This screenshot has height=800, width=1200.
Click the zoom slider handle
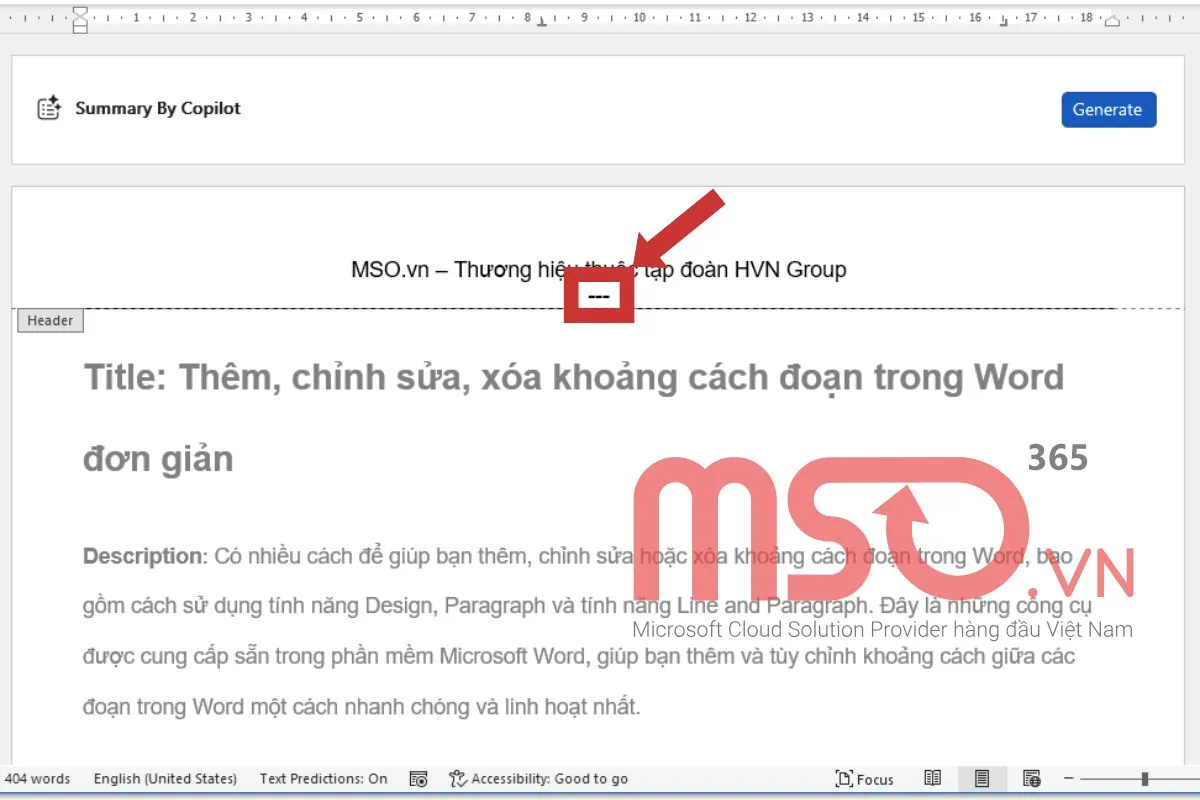tap(1145, 779)
